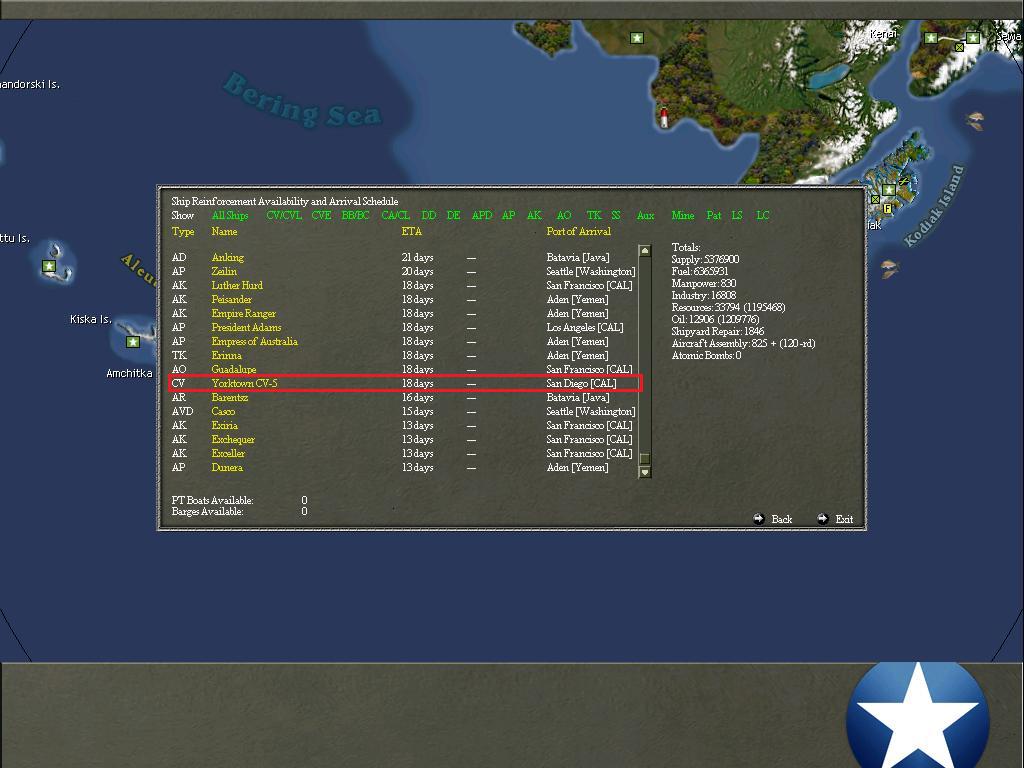Viewport: 1024px width, 768px height.
Task: Switch to the AK ship type tab
Action: coord(533,215)
